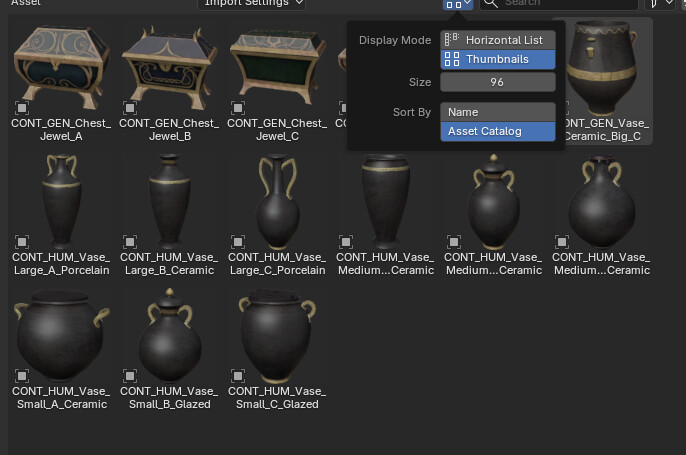Sort assets by Name
The height and width of the screenshot is (455, 686).
click(498, 112)
